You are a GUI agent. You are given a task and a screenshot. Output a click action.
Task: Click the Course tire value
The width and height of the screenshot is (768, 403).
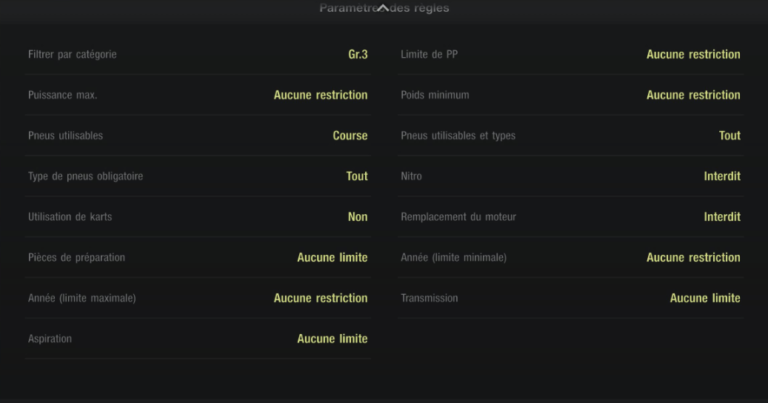[x=350, y=135]
